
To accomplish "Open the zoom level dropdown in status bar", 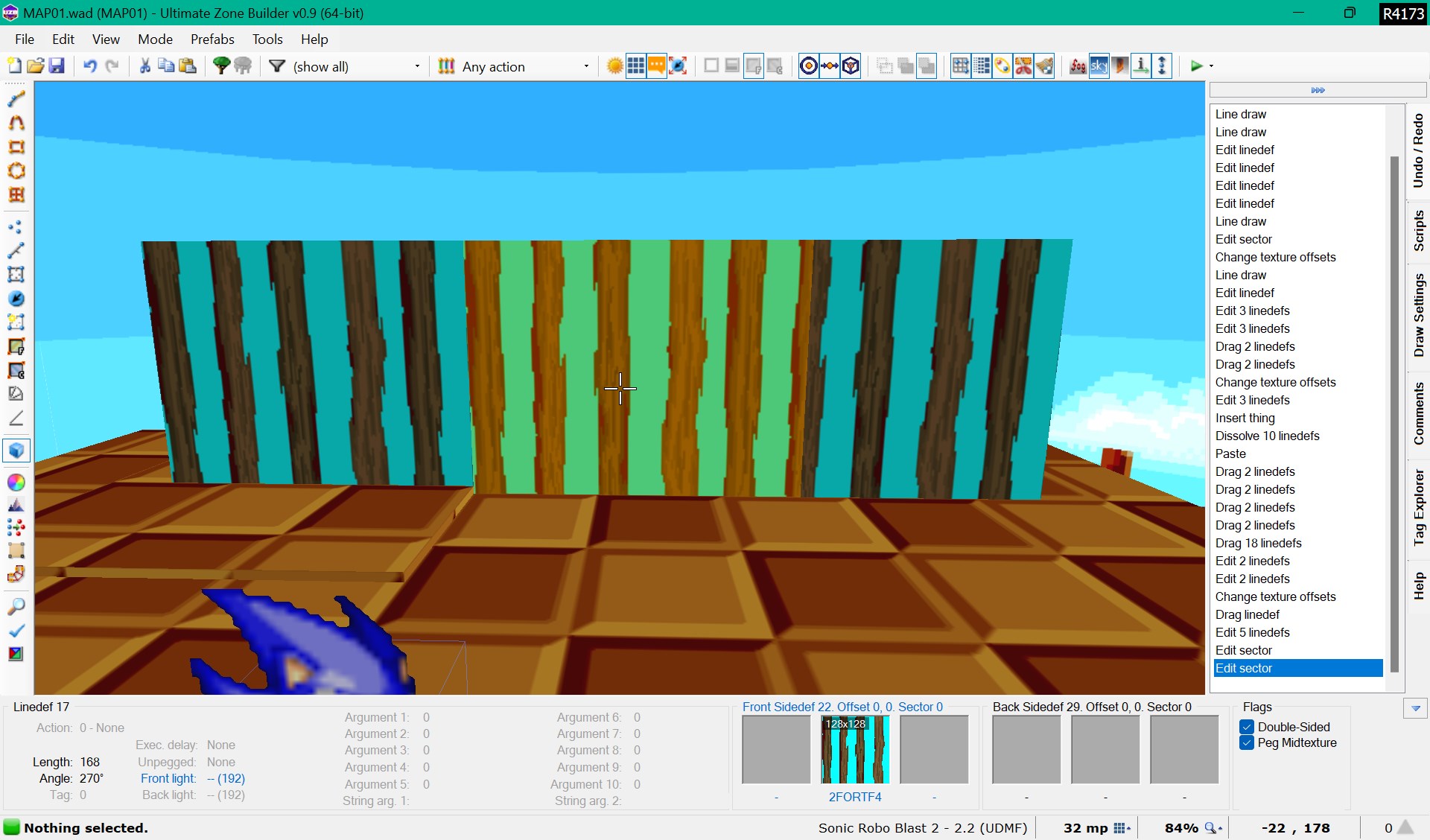I will [x=1214, y=828].
